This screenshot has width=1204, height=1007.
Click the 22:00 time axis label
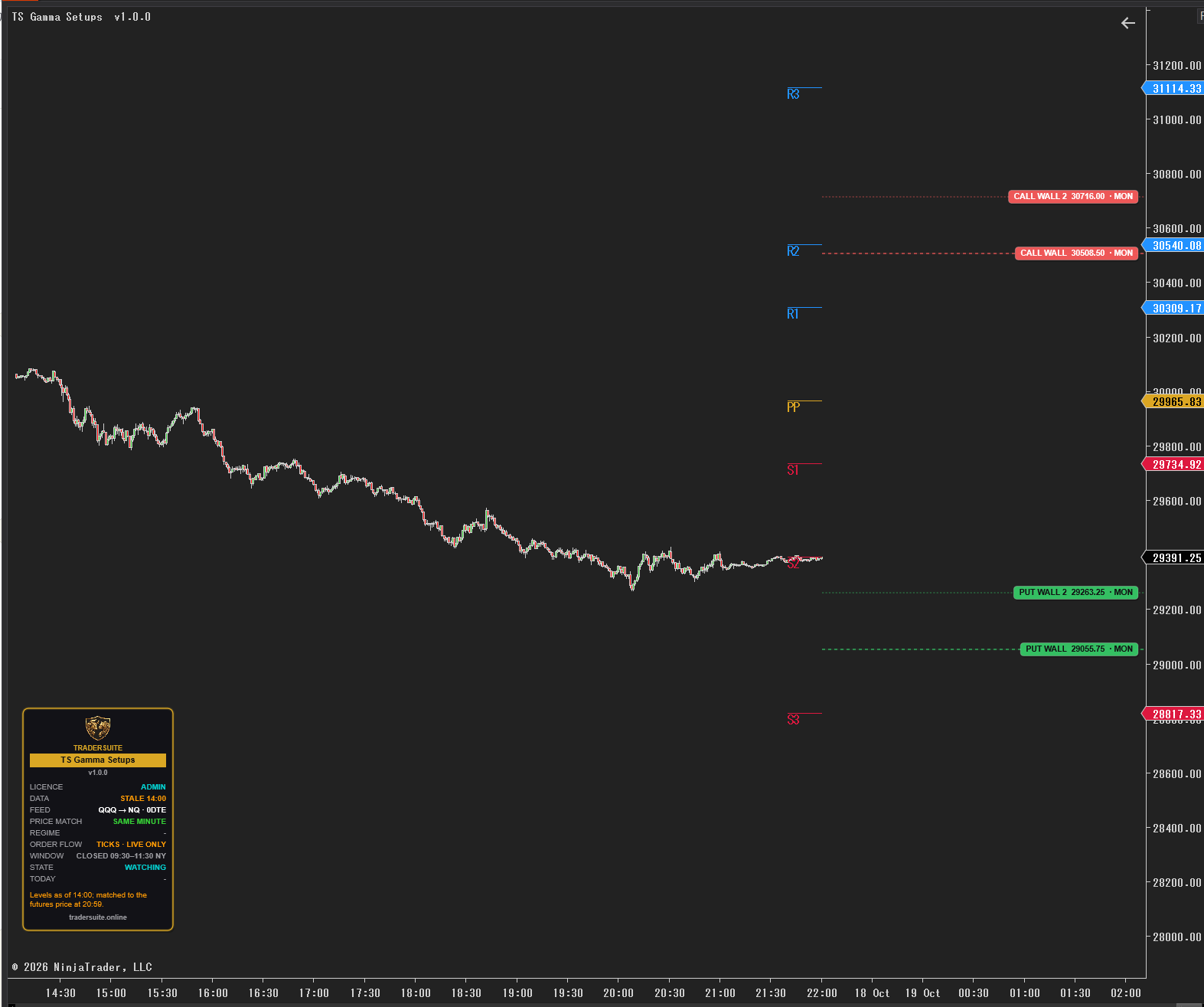pos(821,993)
